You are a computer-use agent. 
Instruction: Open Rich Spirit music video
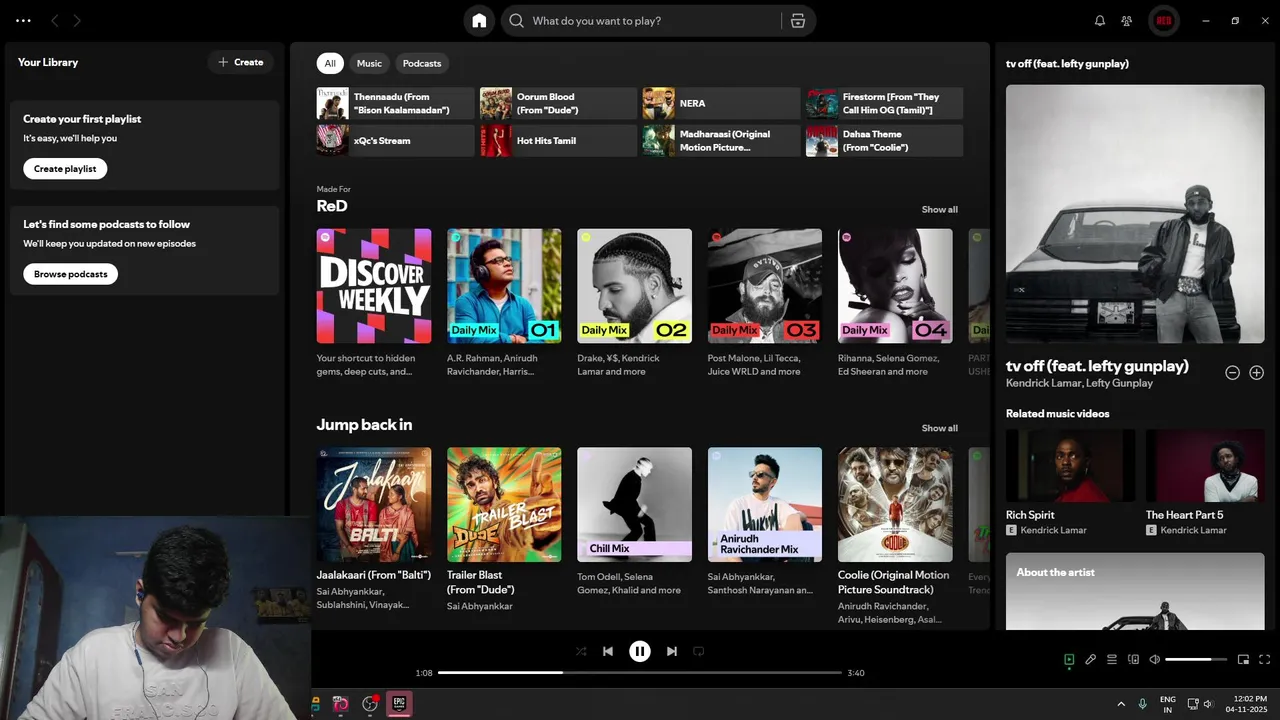[1070, 483]
